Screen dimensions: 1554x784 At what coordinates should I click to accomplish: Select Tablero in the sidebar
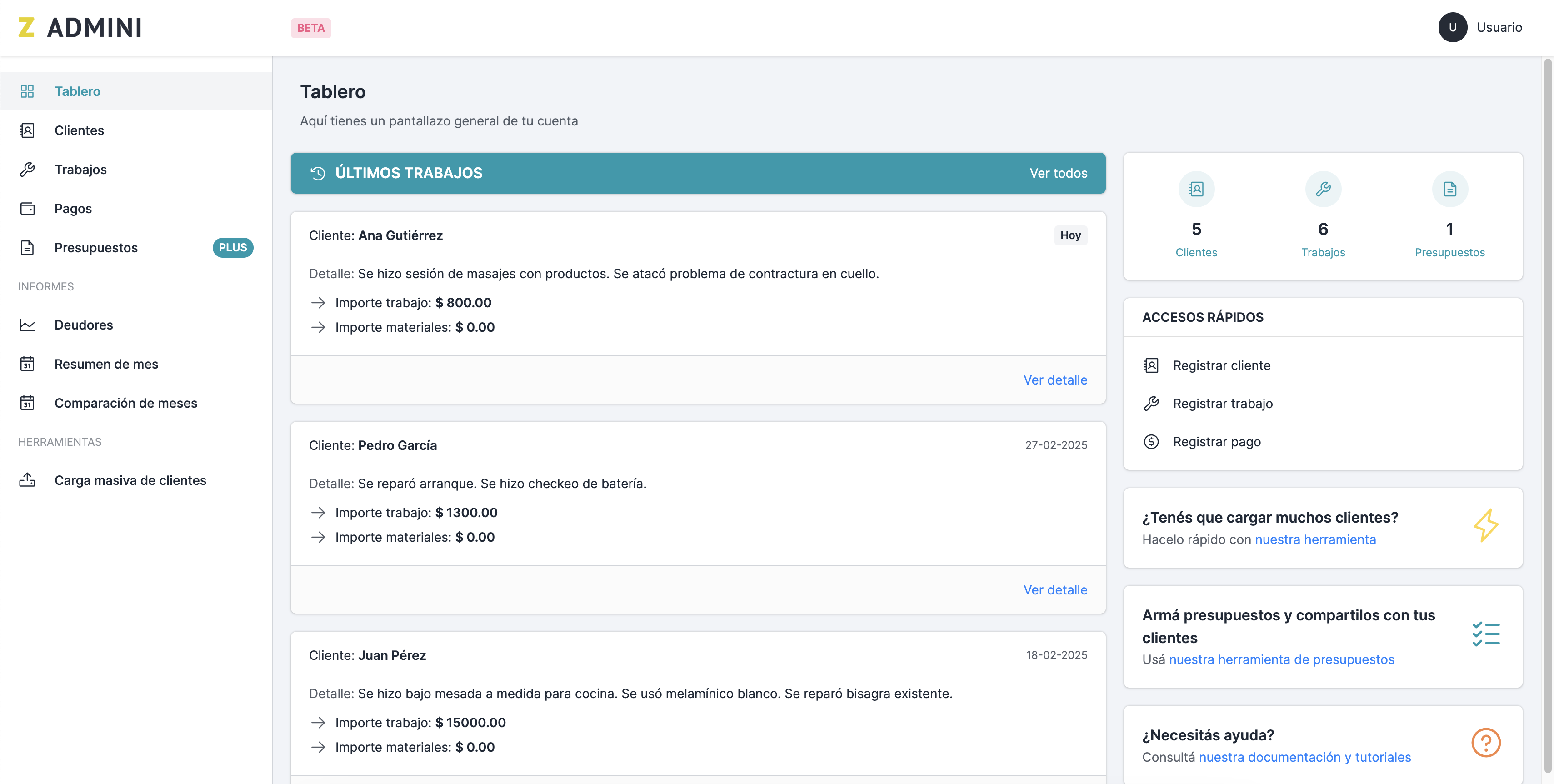pyautogui.click(x=77, y=92)
